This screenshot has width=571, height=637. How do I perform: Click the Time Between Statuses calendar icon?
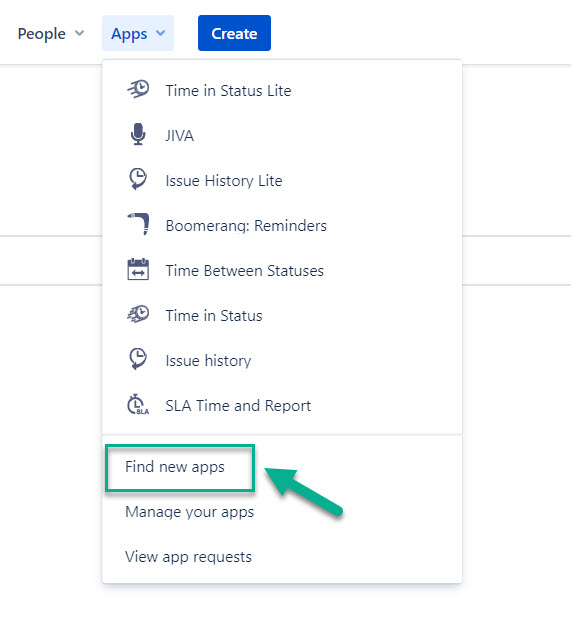coord(138,269)
